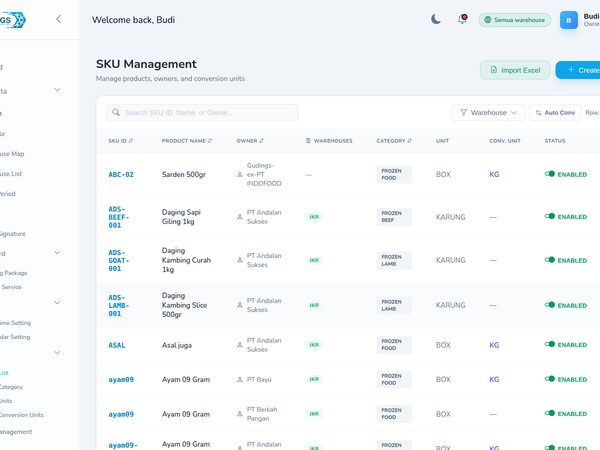Switch to dark mode with the moon icon
The image size is (600, 450).
(436, 19)
